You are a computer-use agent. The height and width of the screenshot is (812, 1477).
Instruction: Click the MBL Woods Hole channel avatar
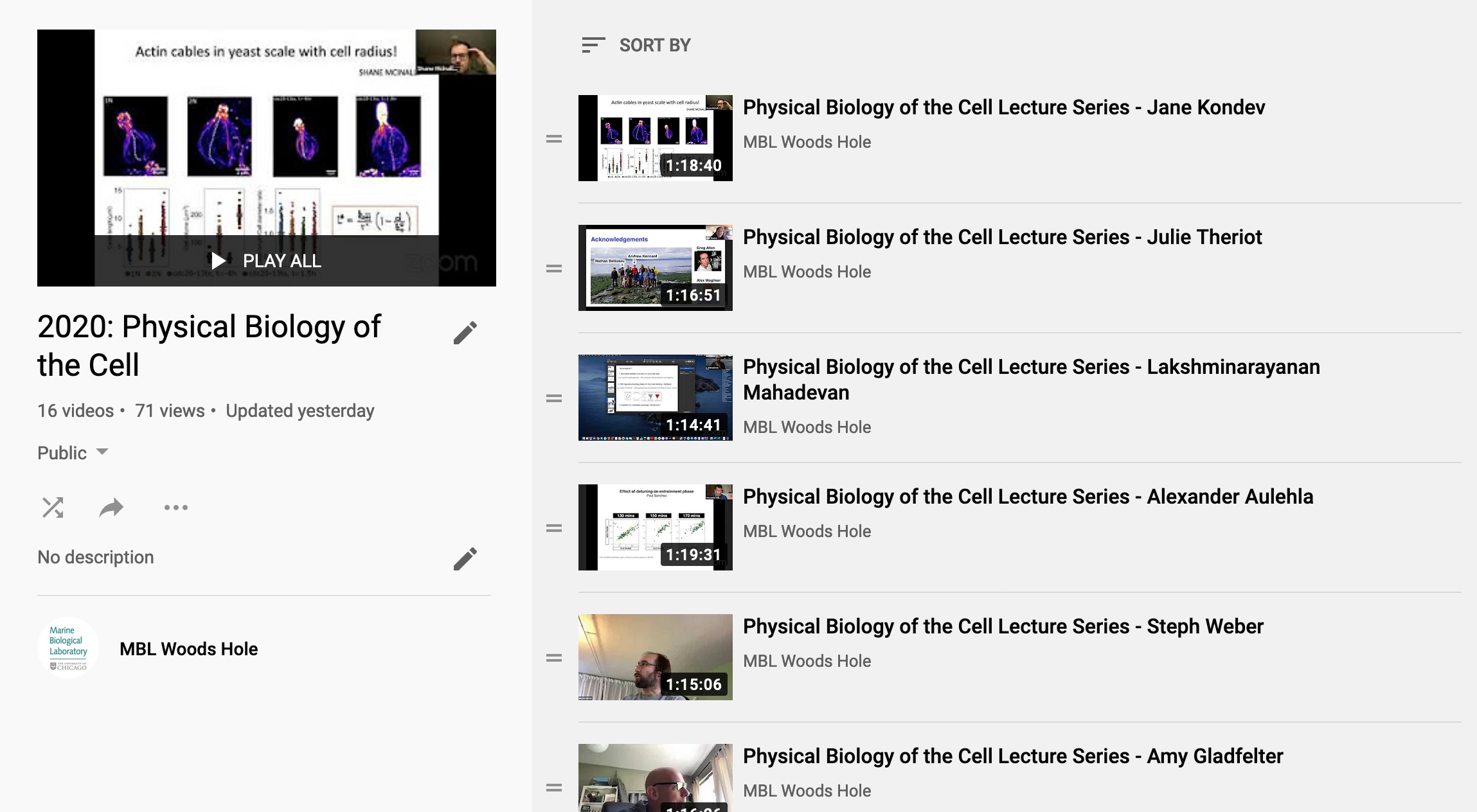coord(68,648)
